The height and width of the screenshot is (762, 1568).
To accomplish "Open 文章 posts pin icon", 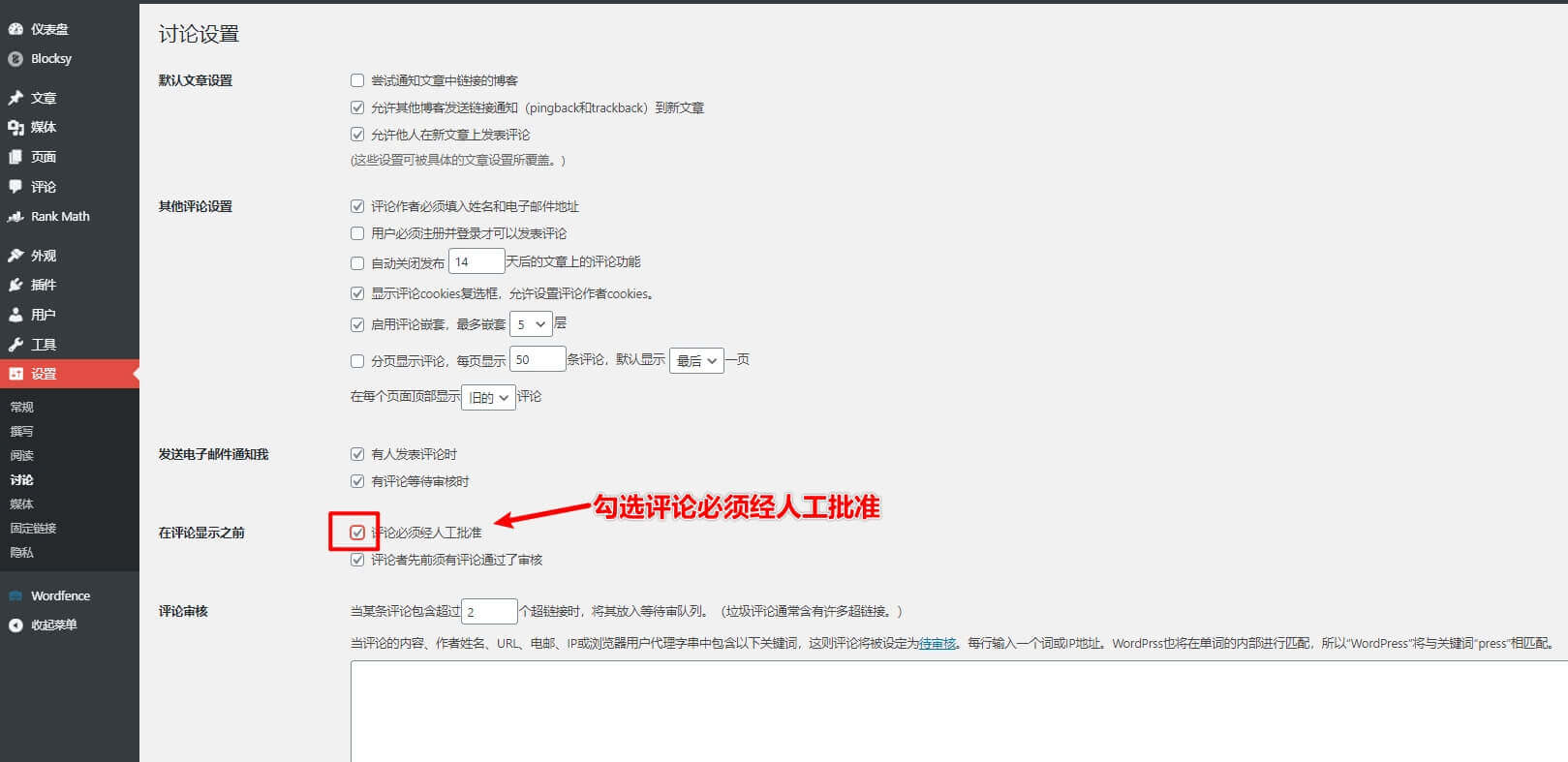I will coord(15,98).
